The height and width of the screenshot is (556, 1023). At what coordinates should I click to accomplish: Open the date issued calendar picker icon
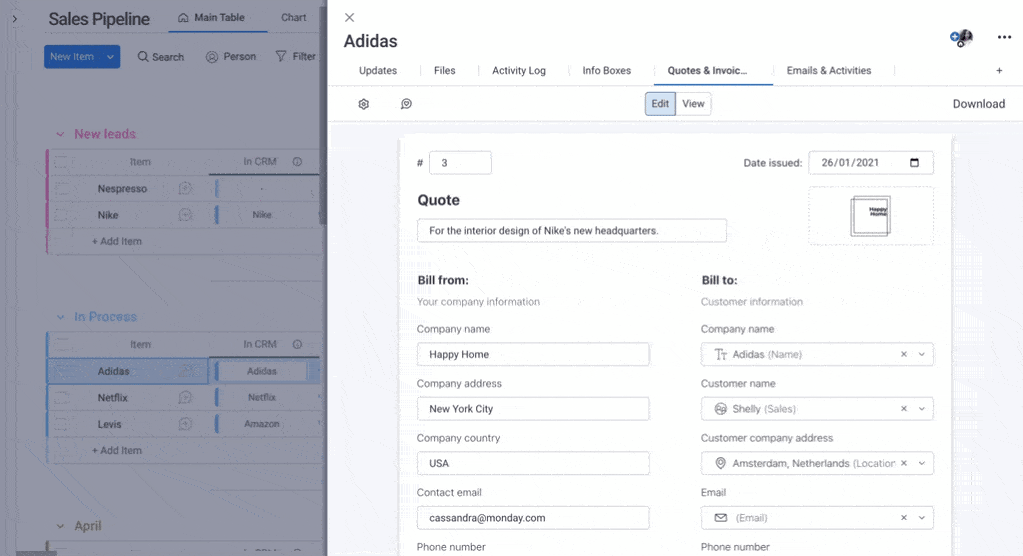point(914,162)
